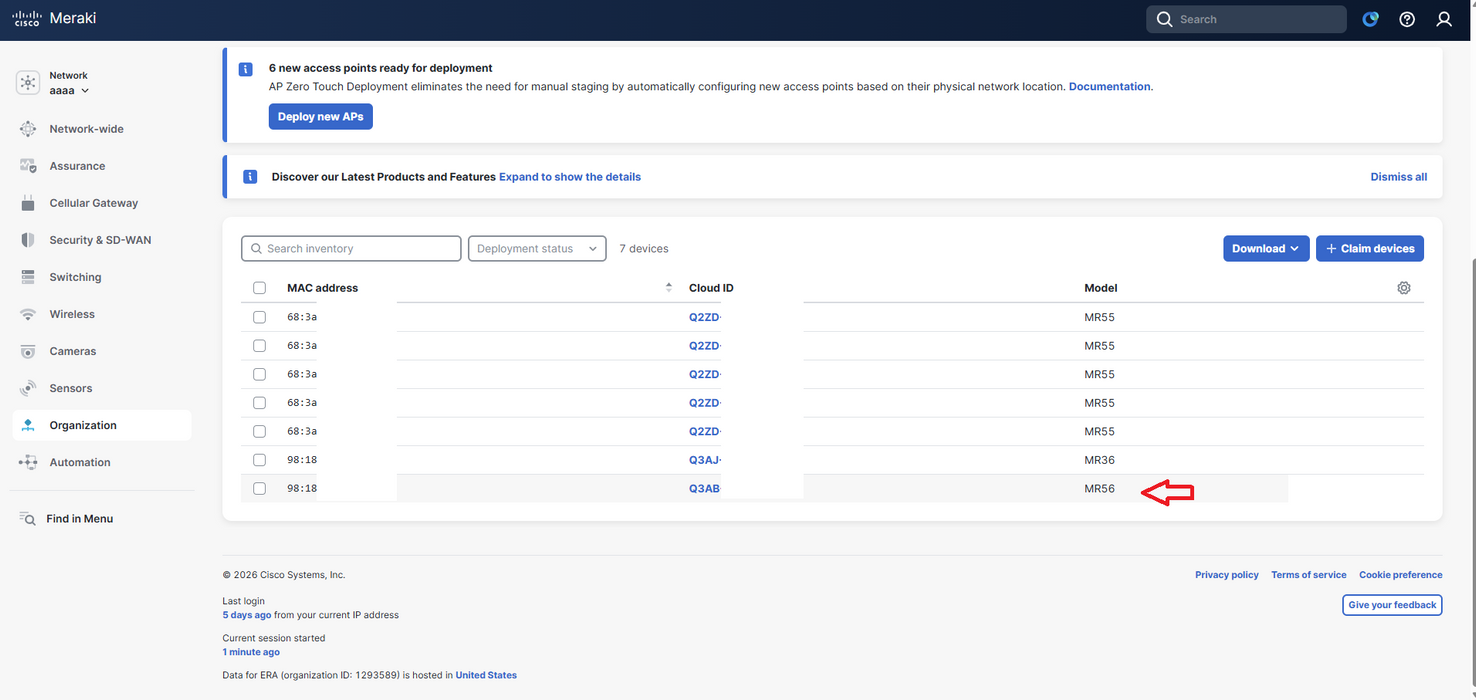
Task: Open United States hosting link
Action: coord(486,675)
